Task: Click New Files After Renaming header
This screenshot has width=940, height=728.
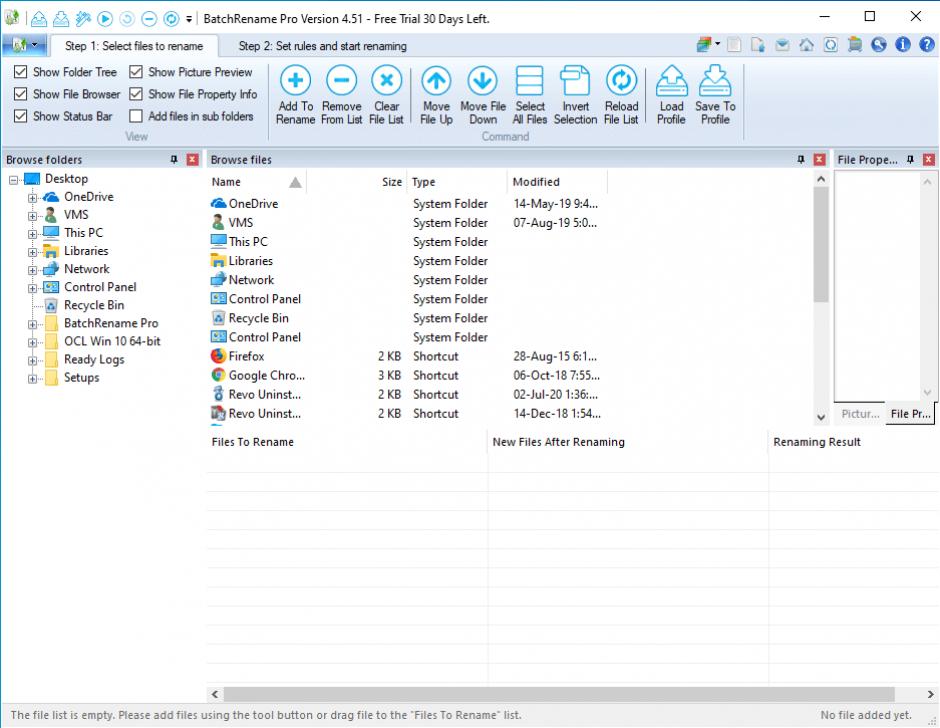Action: pos(628,442)
